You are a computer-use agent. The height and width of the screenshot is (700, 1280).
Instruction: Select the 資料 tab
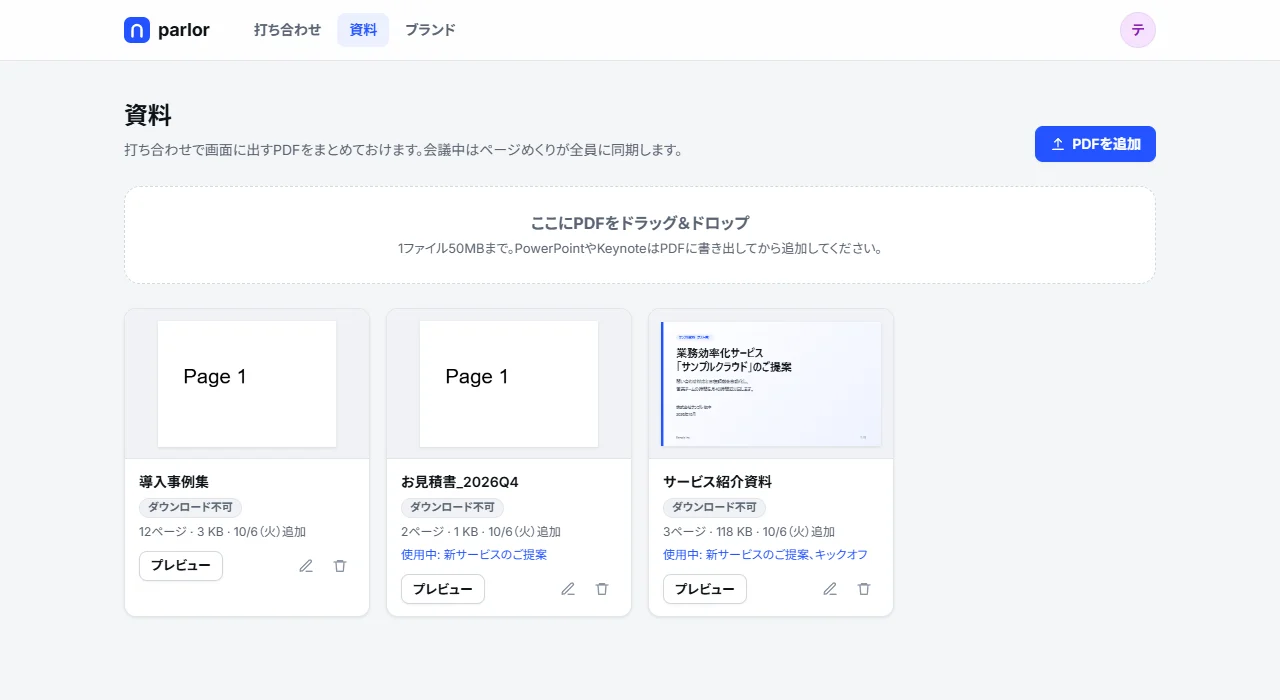pyautogui.click(x=363, y=30)
